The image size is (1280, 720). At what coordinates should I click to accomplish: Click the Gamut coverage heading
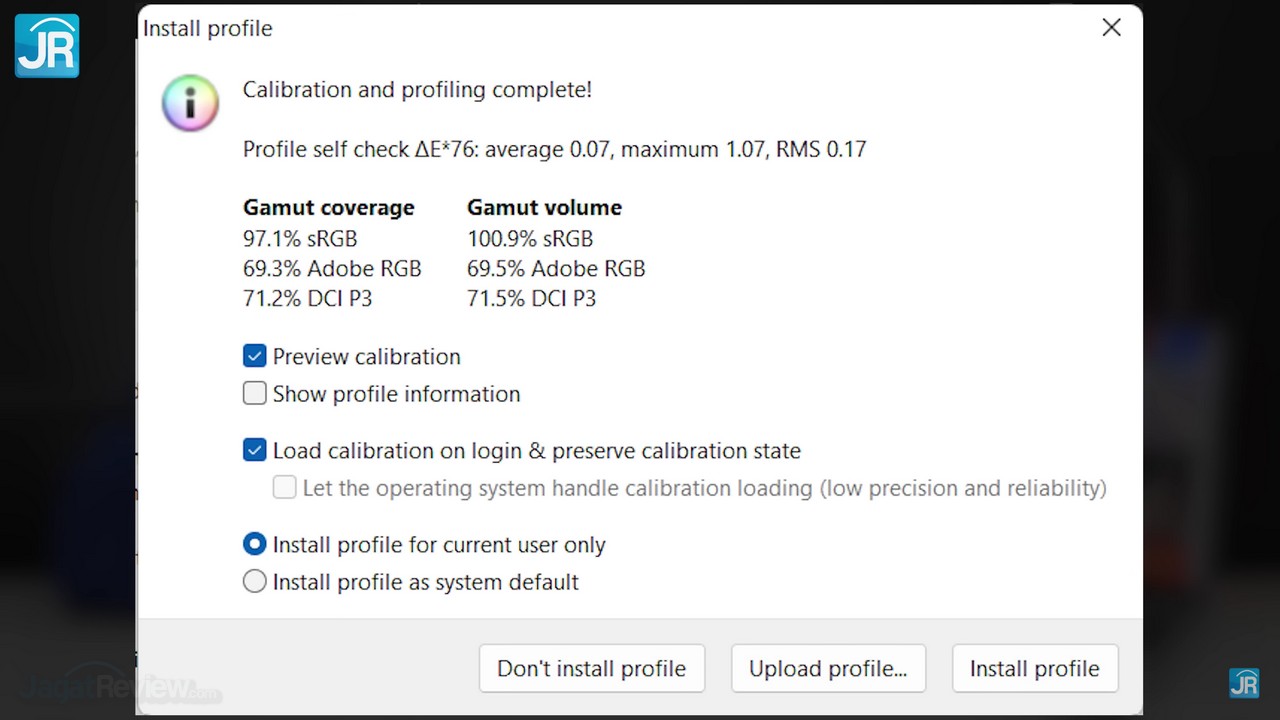[x=328, y=207]
